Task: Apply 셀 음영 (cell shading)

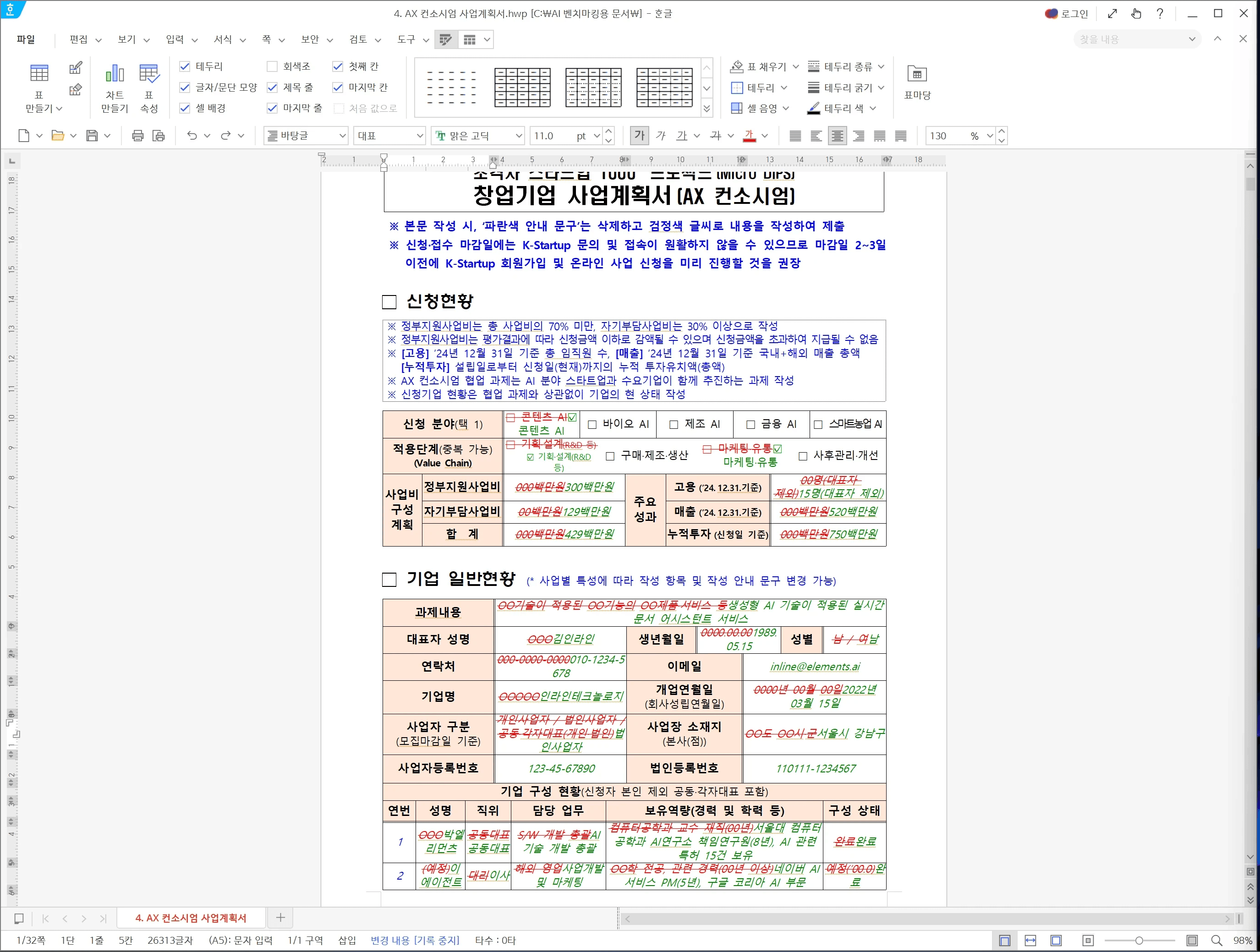Action: [x=757, y=108]
